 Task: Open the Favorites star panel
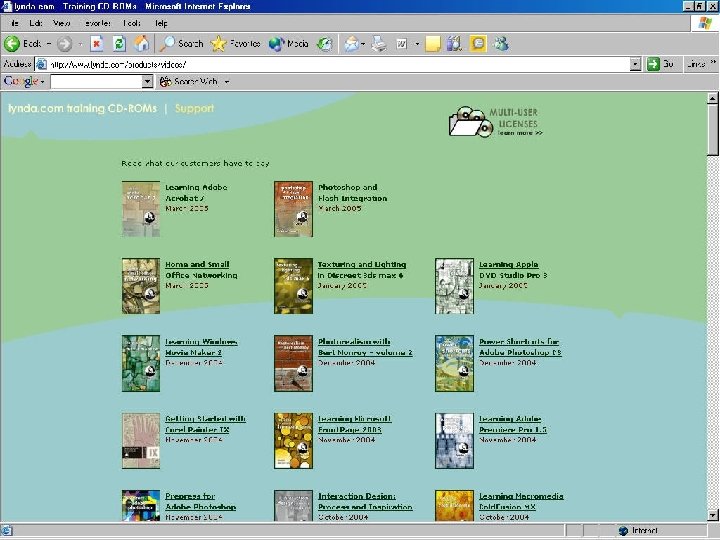click(235, 44)
